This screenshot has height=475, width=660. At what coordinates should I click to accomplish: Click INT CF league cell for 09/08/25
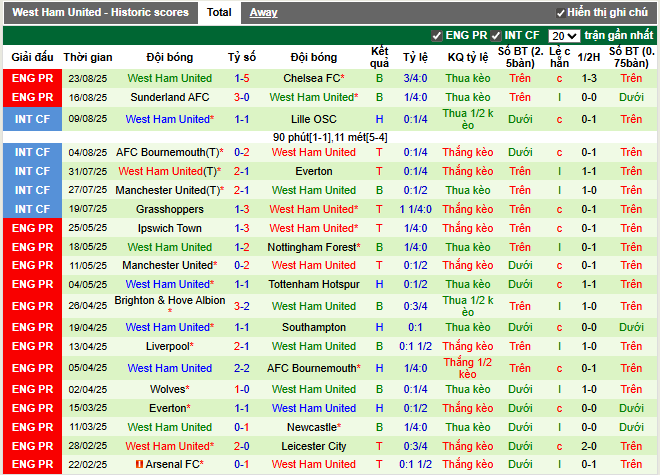coord(32,119)
